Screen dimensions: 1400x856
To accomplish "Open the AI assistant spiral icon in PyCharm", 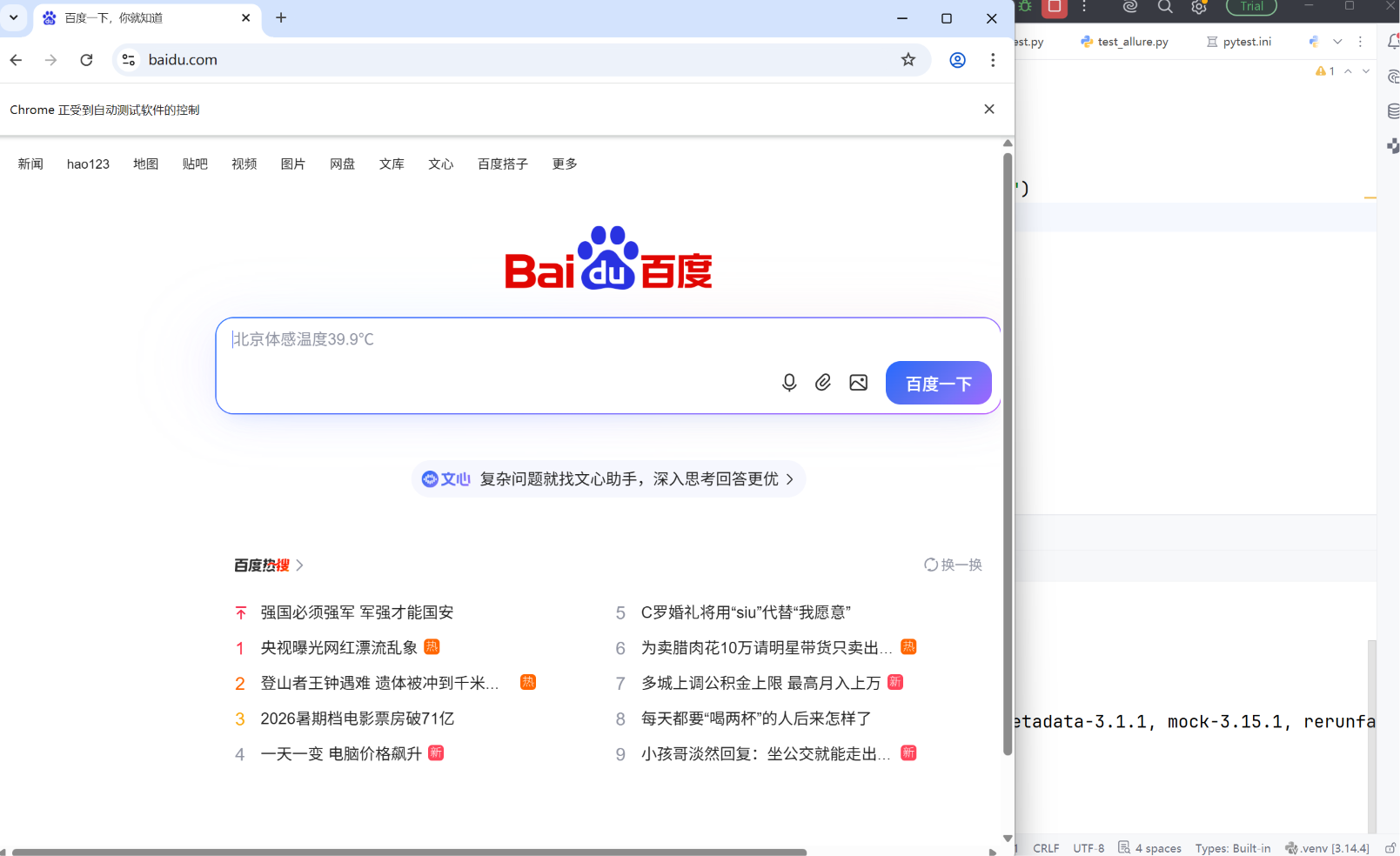I will click(1130, 6).
